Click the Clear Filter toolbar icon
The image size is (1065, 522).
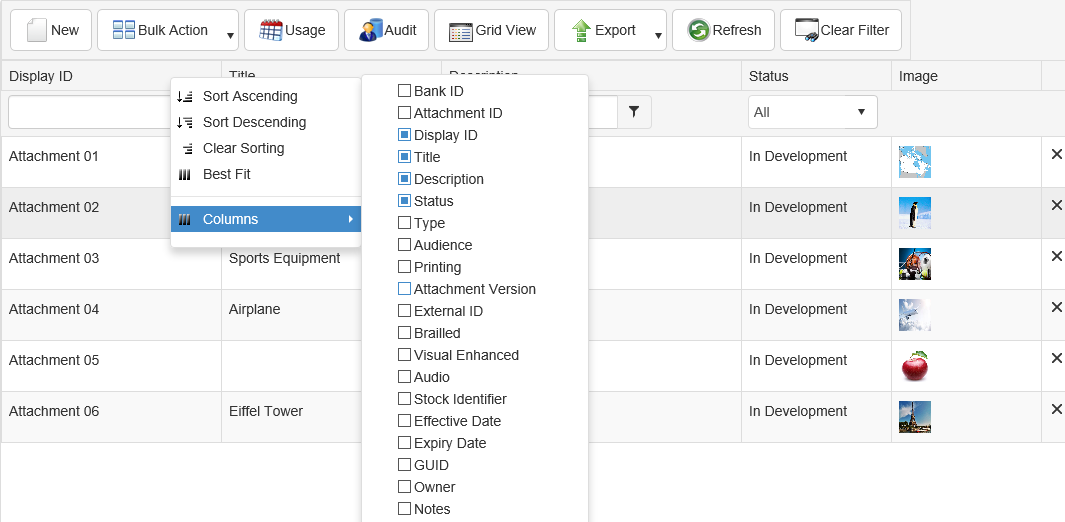point(807,30)
